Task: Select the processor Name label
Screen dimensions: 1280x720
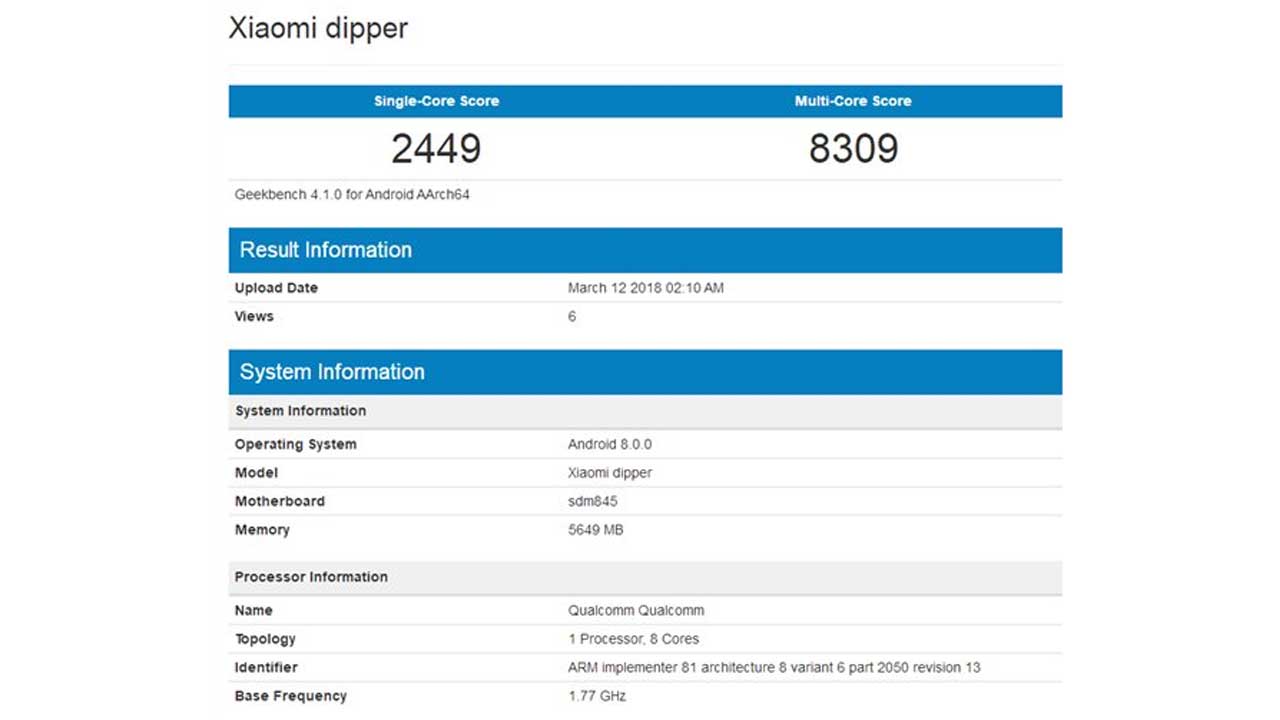Action: tap(254, 610)
